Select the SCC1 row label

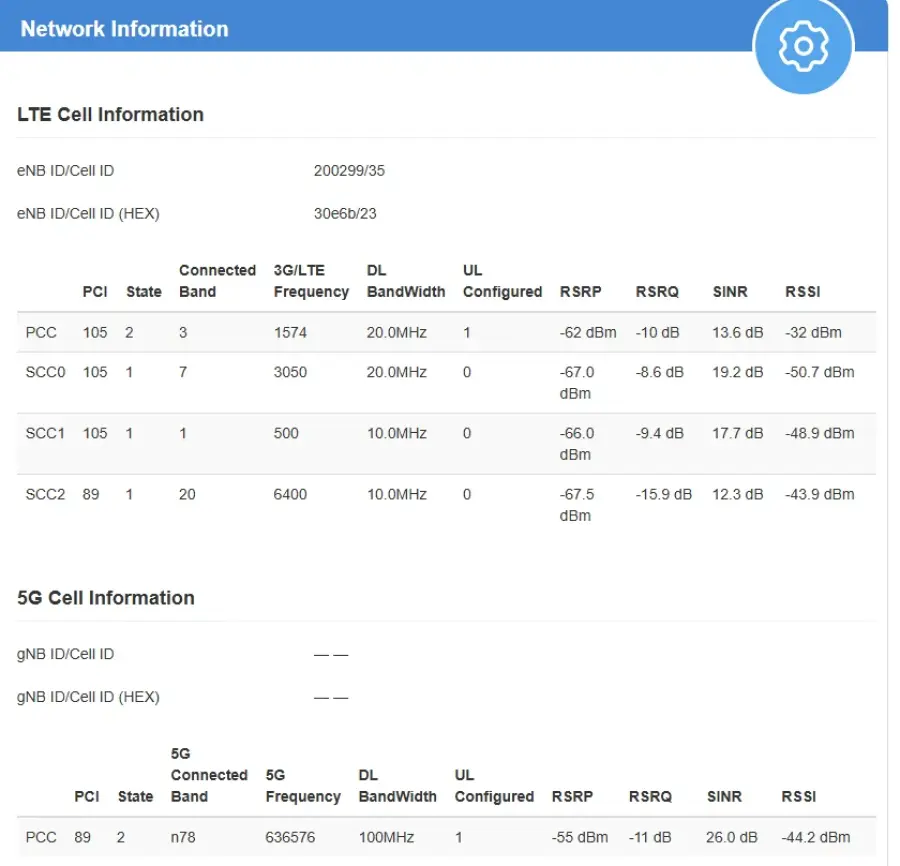click(45, 433)
